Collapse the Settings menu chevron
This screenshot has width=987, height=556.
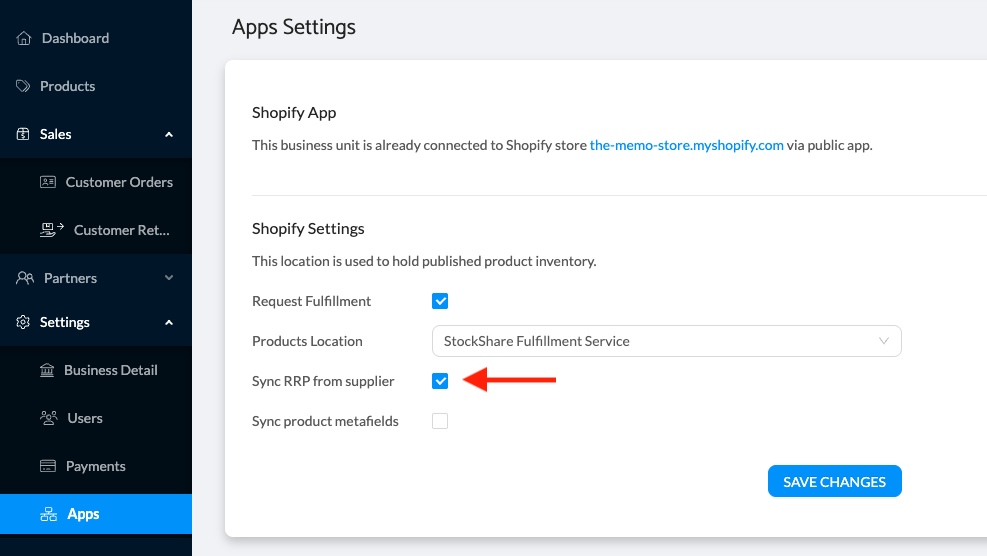pyautogui.click(x=169, y=322)
